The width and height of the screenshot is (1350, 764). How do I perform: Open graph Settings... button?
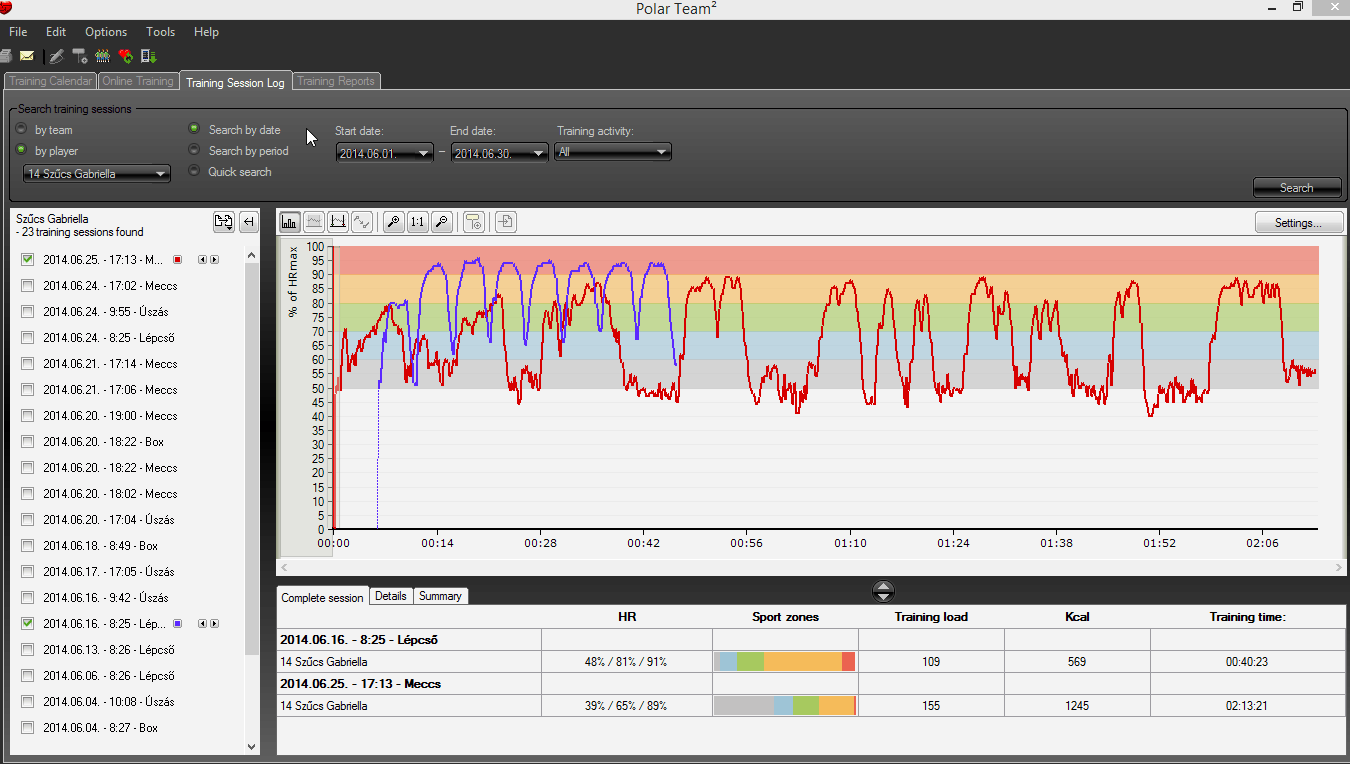point(1299,222)
